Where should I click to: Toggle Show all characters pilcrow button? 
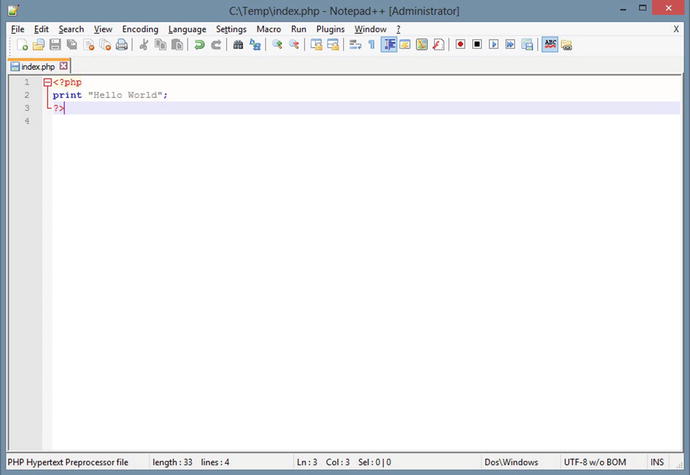[371, 45]
